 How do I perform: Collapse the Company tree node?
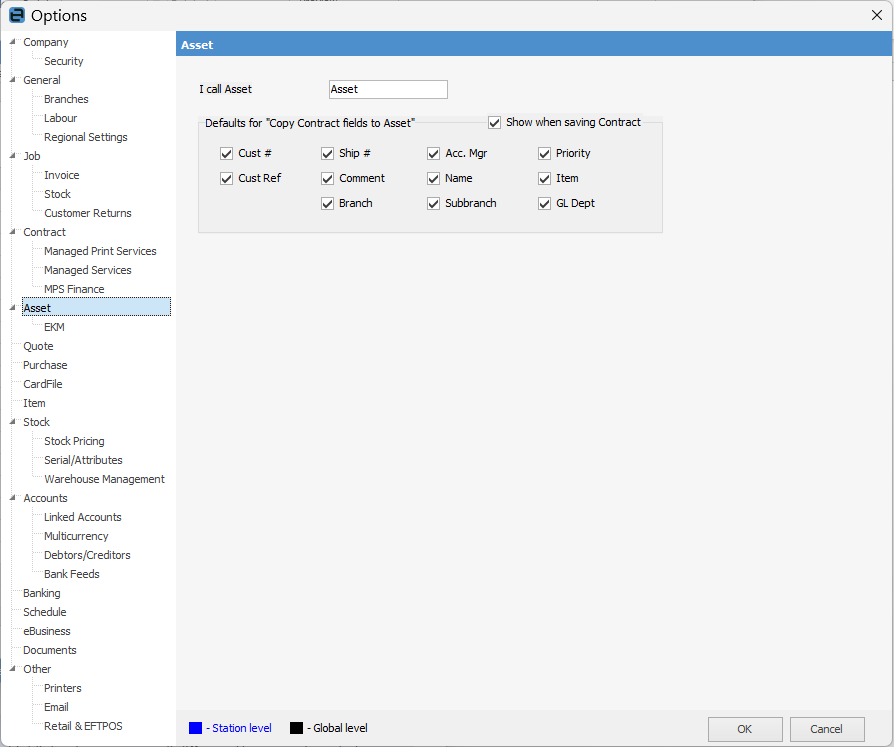pos(12,42)
